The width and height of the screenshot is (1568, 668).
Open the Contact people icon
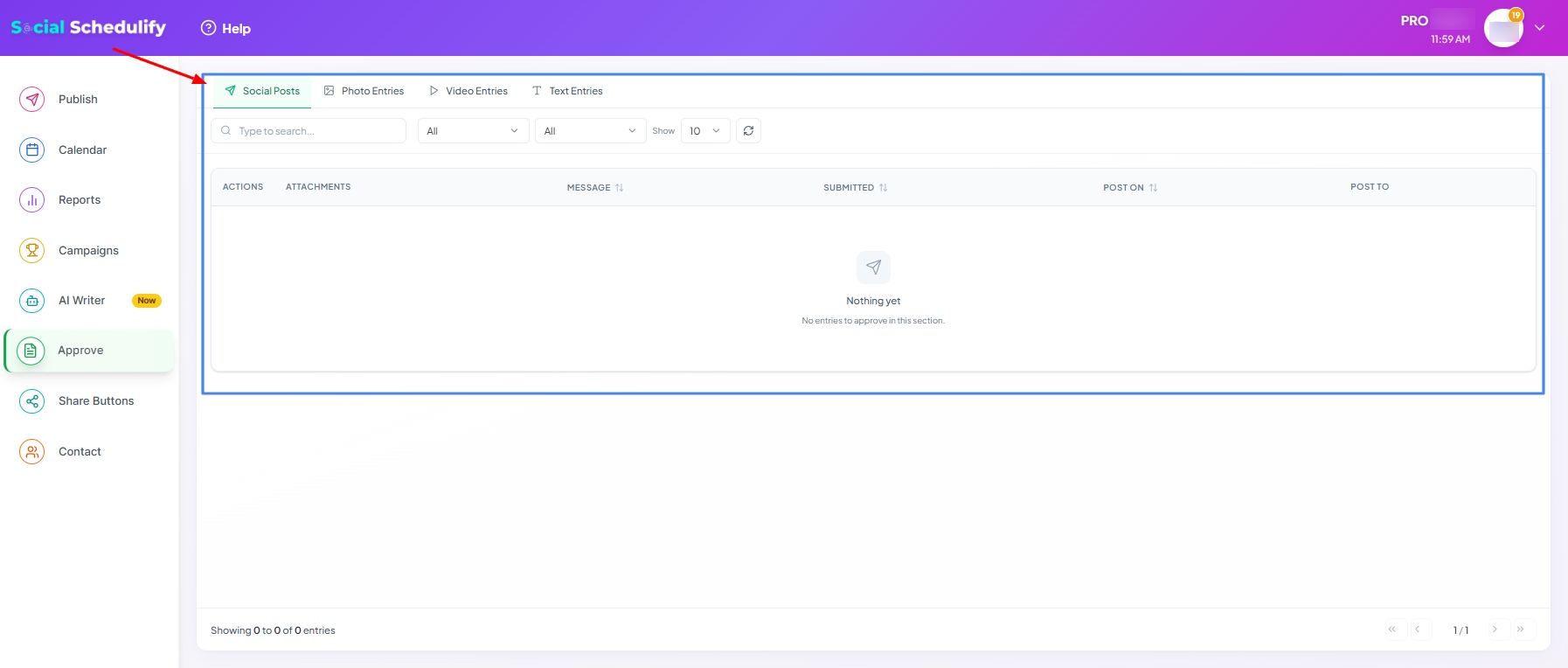(32, 452)
